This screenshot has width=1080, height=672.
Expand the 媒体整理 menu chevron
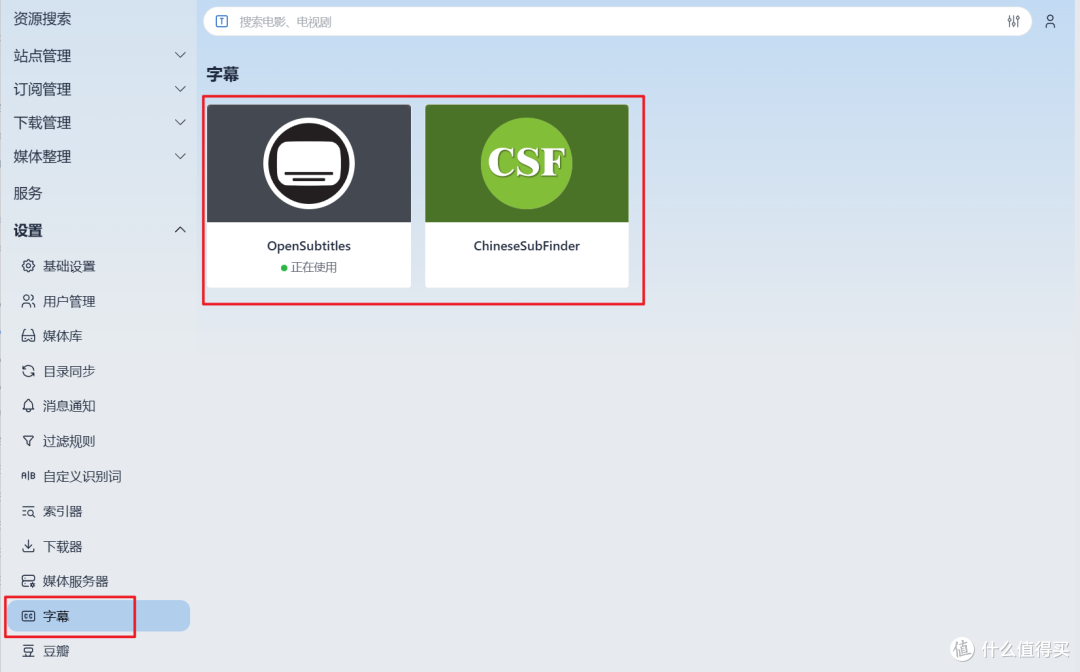pos(180,156)
